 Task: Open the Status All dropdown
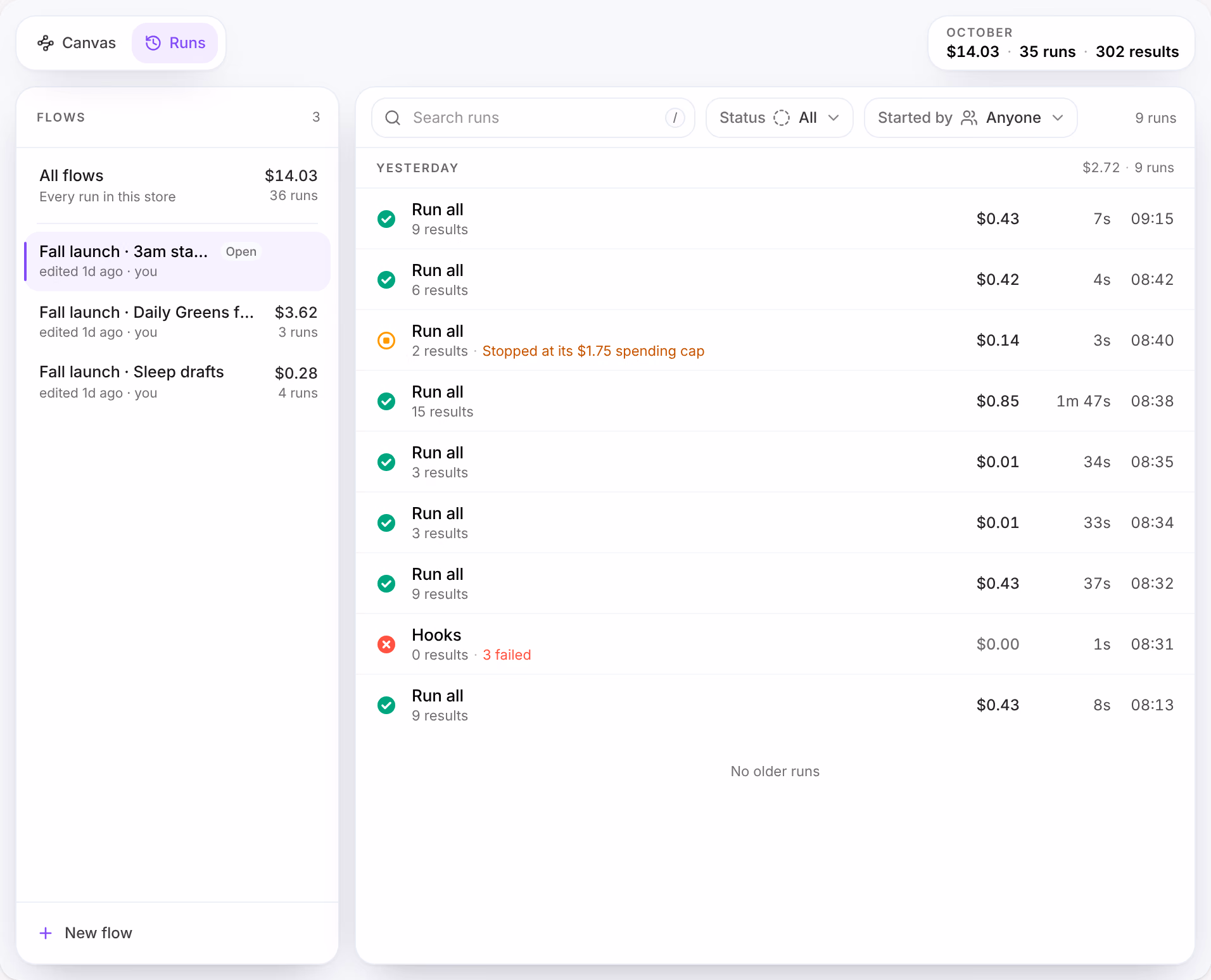point(780,118)
